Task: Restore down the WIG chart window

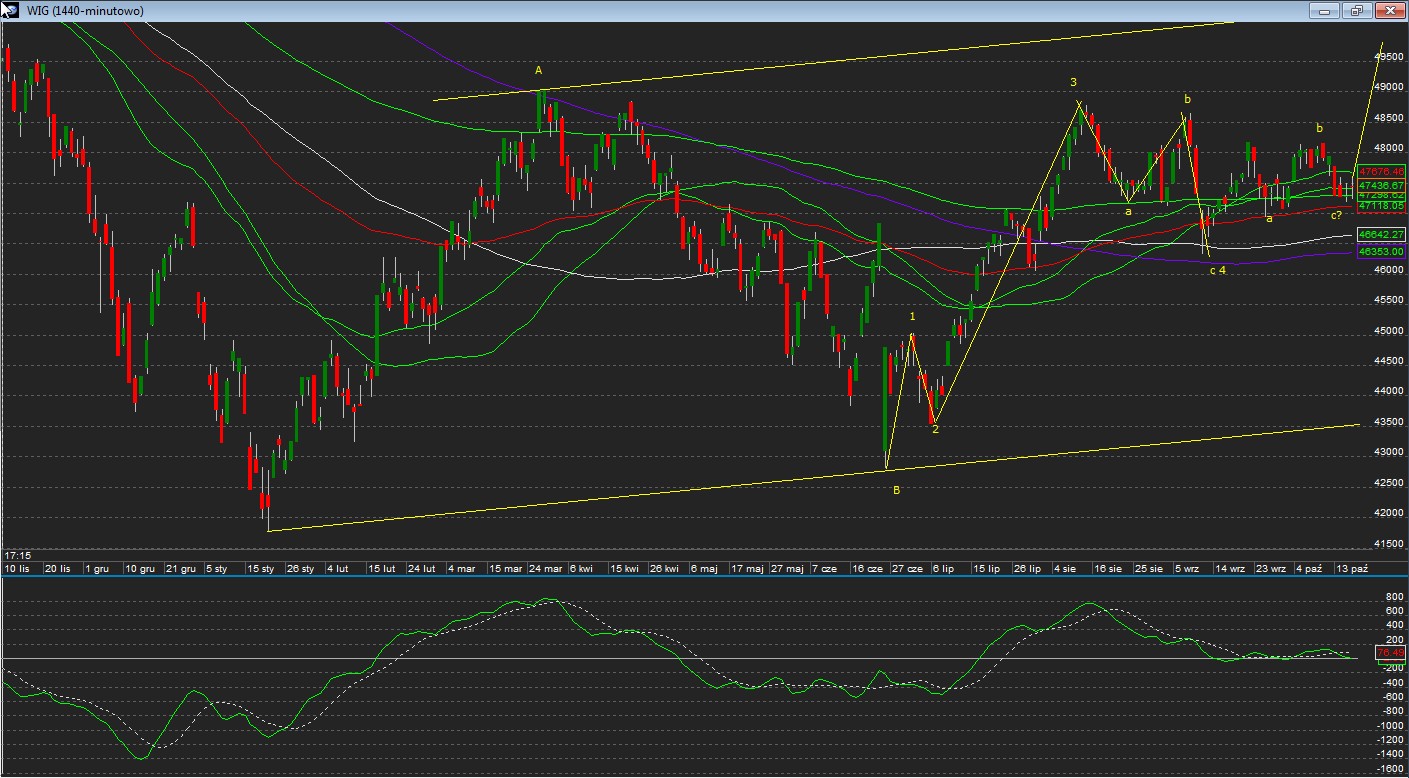Action: 1356,10
